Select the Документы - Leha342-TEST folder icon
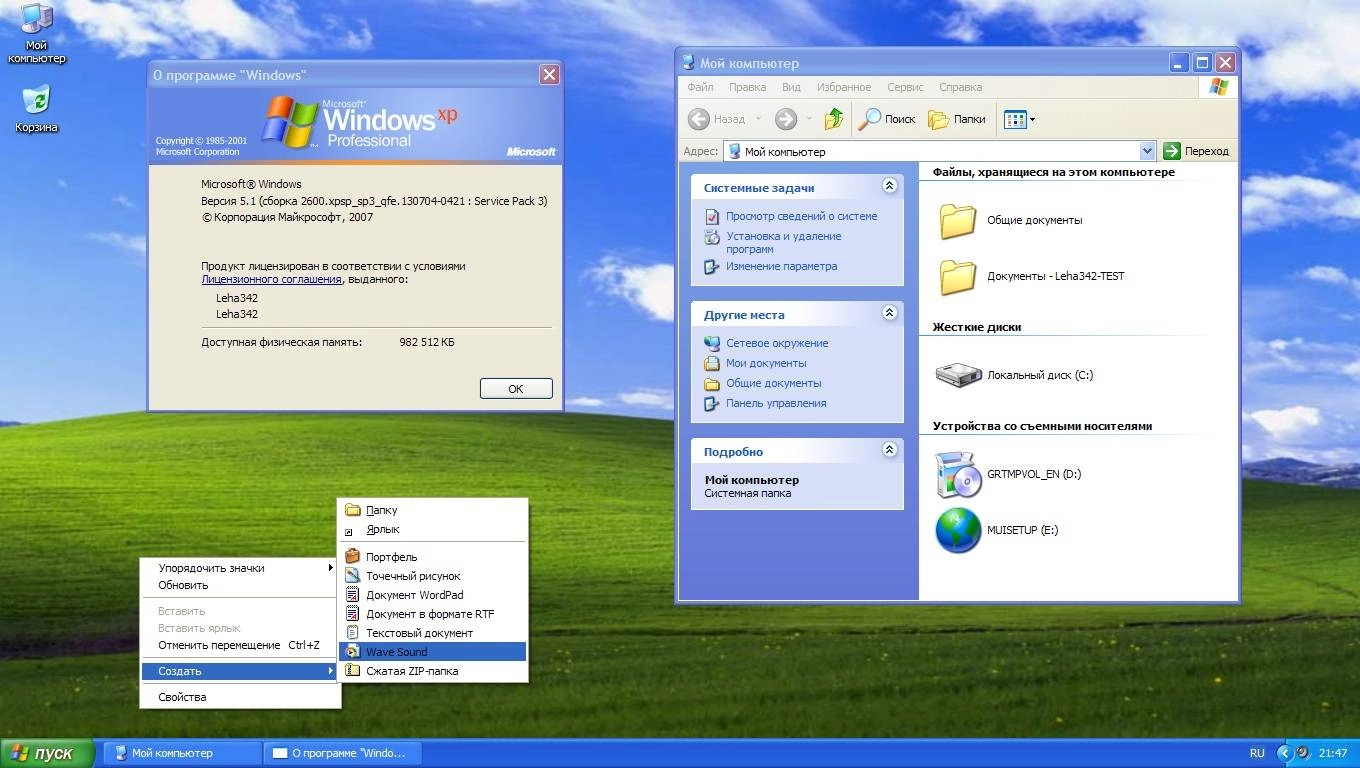 coord(957,277)
